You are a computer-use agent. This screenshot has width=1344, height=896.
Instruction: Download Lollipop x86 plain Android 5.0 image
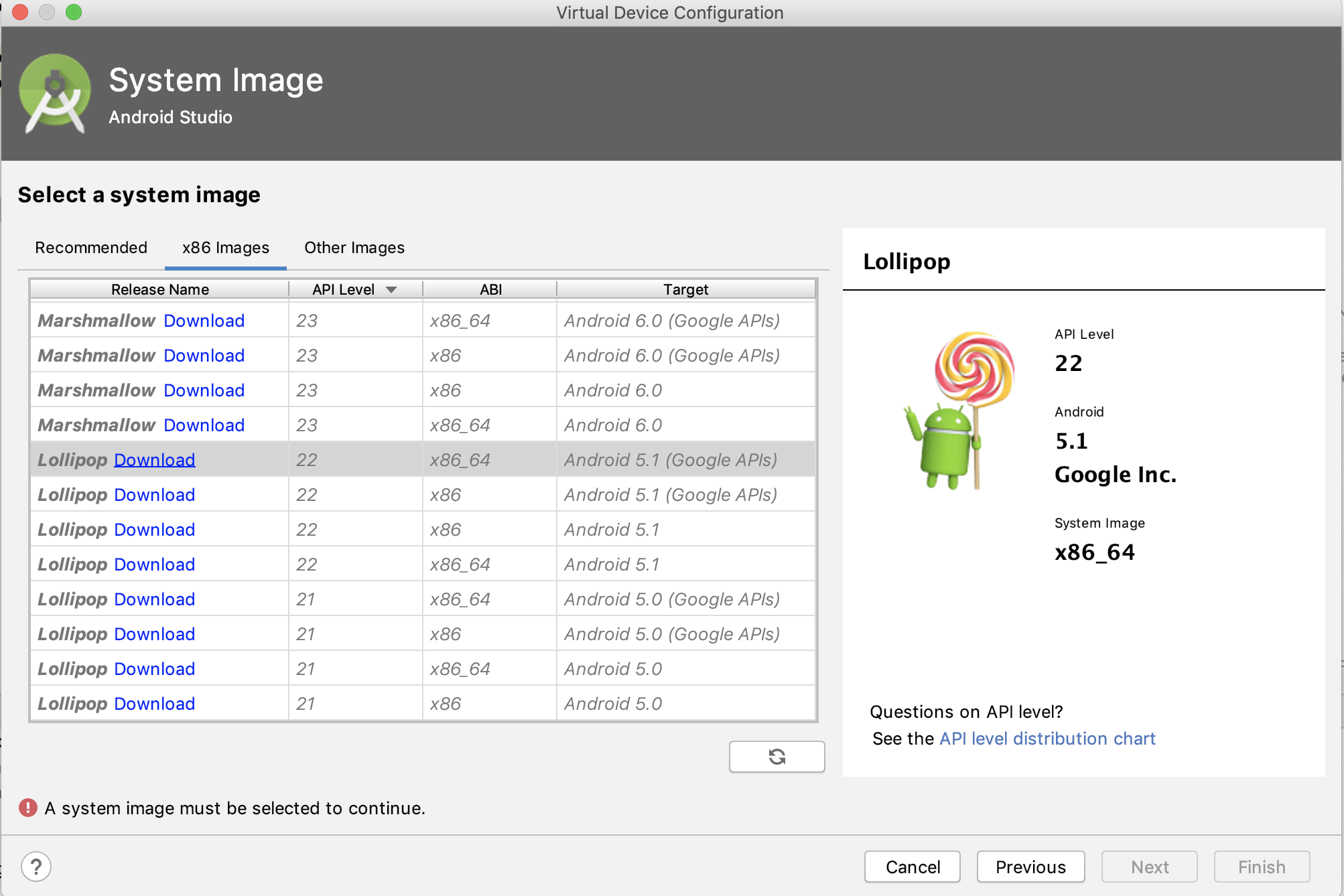coord(155,704)
